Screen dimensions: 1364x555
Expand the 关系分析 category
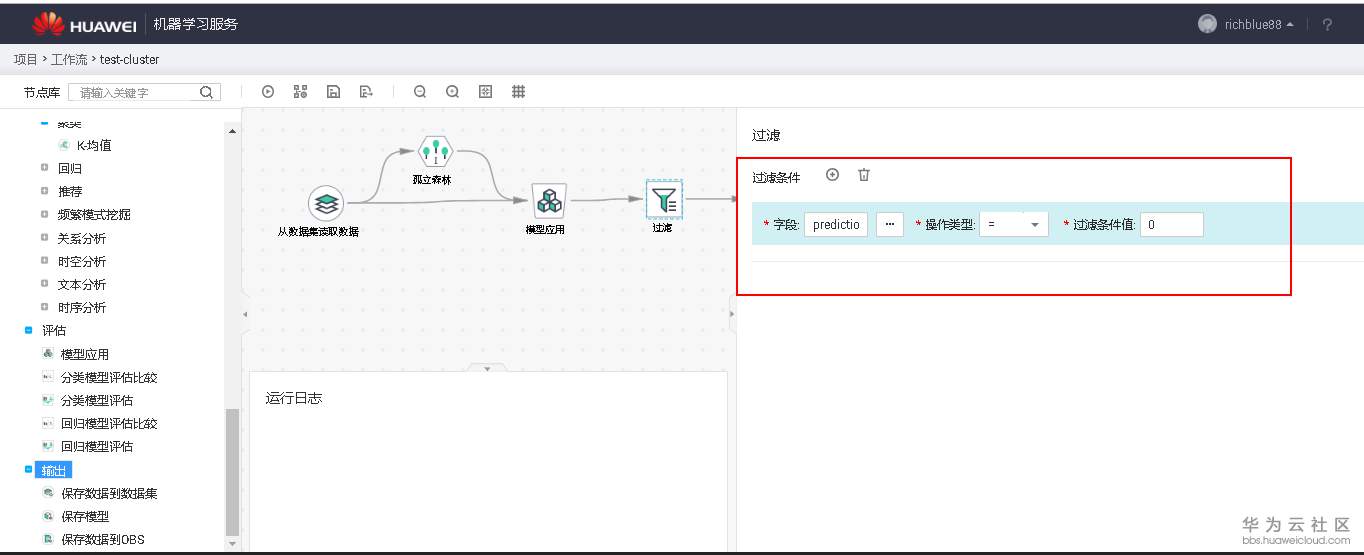[44, 238]
